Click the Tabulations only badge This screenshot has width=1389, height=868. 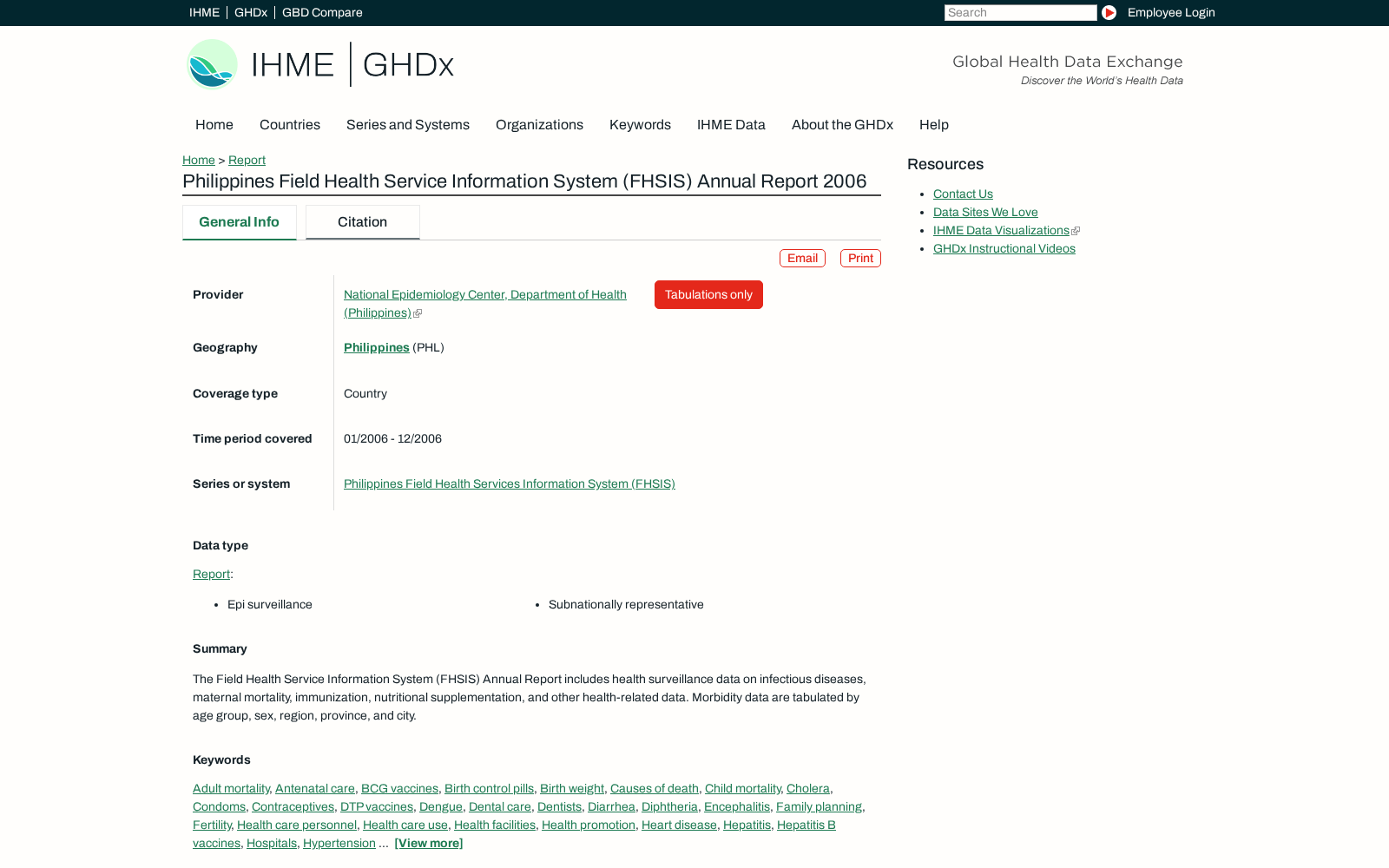tap(708, 294)
